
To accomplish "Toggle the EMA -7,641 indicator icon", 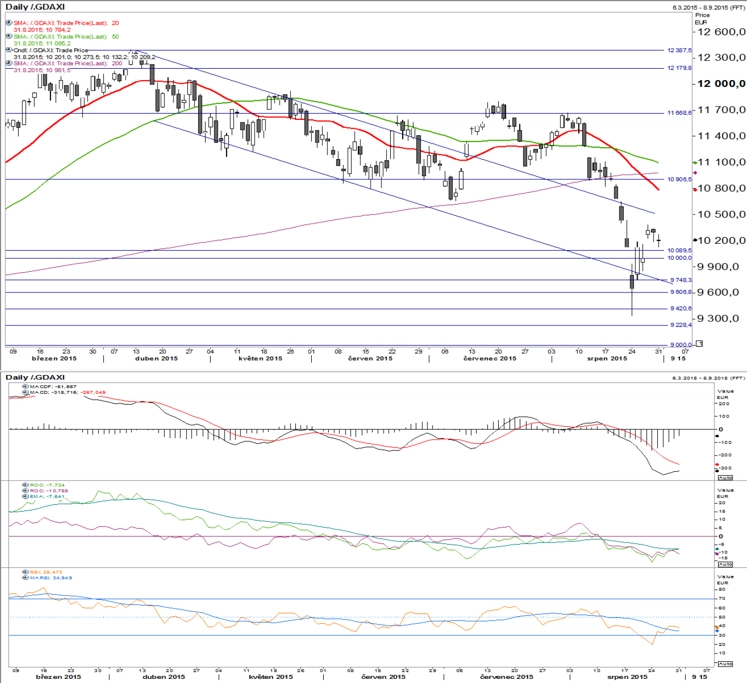I will point(26,496).
